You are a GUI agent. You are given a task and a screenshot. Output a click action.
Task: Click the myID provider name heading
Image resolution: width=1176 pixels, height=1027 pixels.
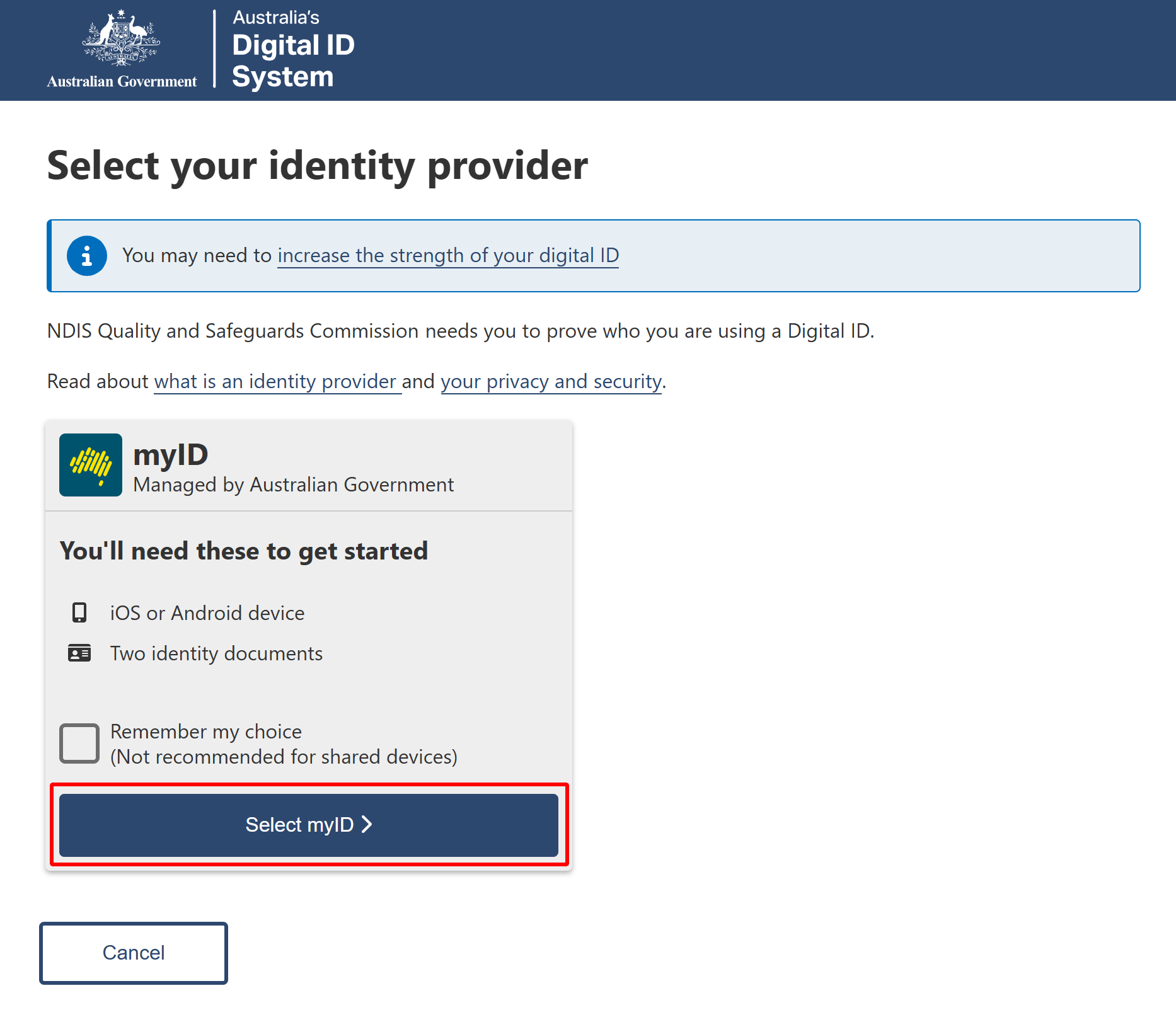(x=171, y=455)
